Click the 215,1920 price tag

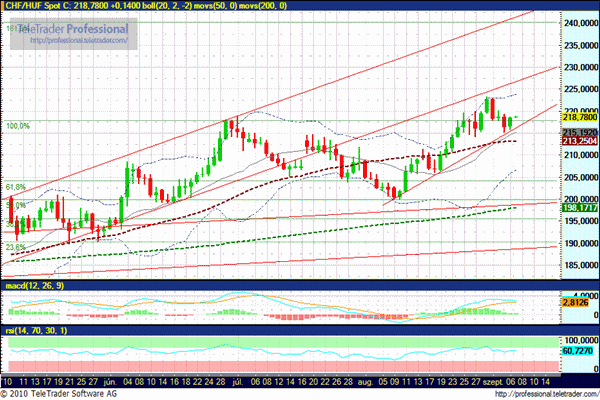coord(574,132)
